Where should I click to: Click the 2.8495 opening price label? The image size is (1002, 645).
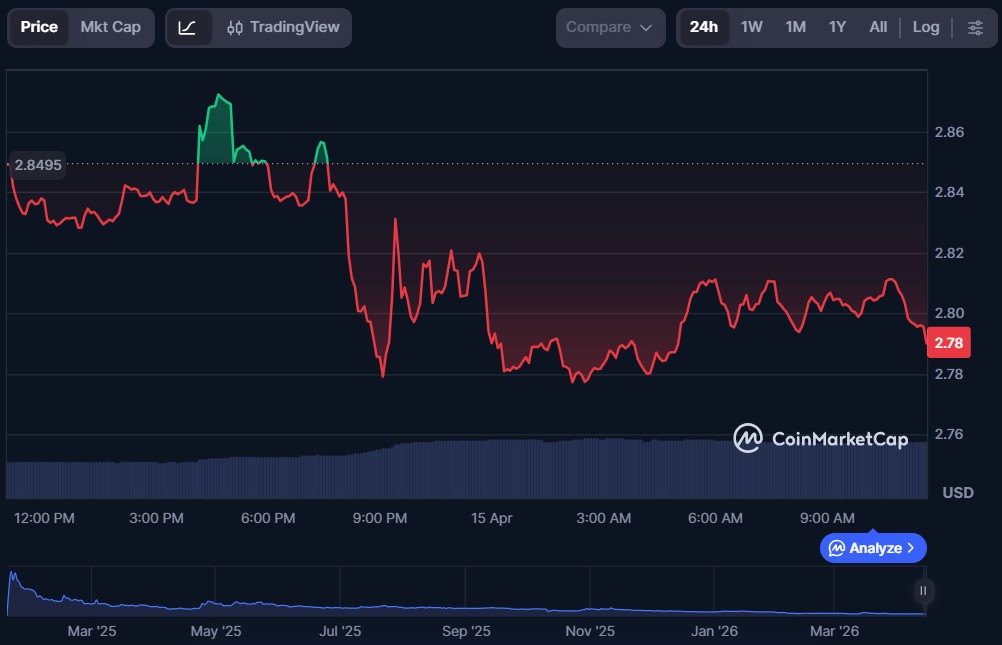click(38, 164)
